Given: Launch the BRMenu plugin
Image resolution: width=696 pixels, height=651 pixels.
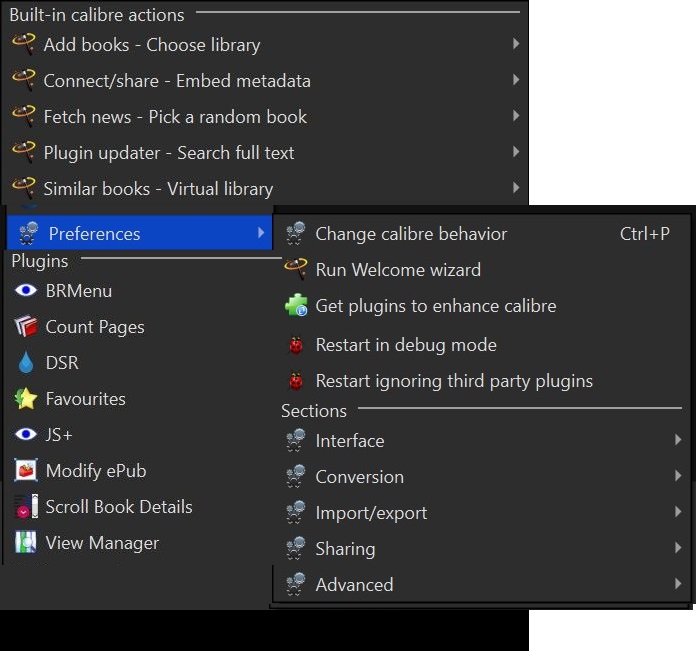Looking at the screenshot, I should click(x=138, y=290).
